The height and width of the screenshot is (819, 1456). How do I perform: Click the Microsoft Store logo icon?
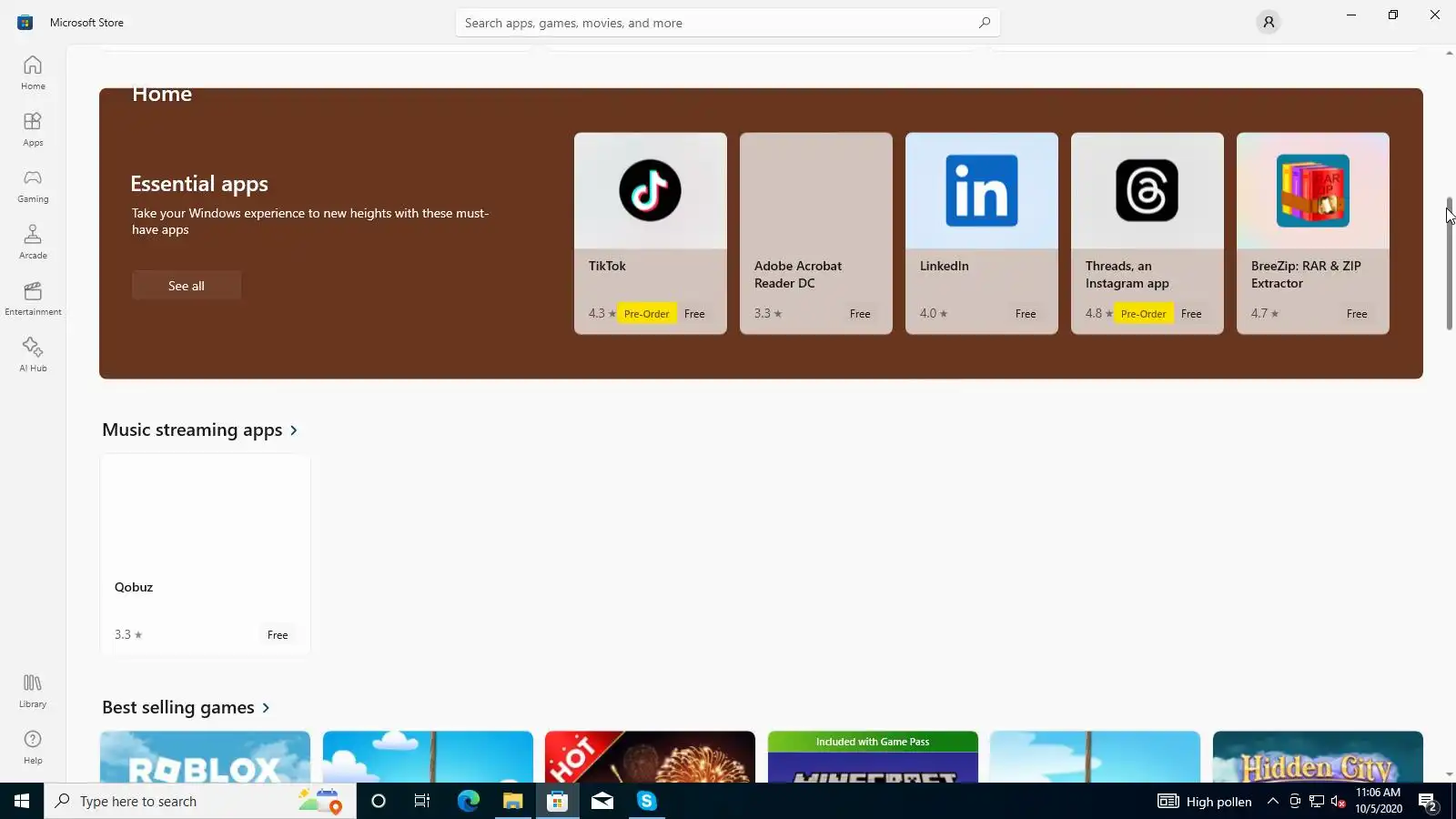coord(25,22)
